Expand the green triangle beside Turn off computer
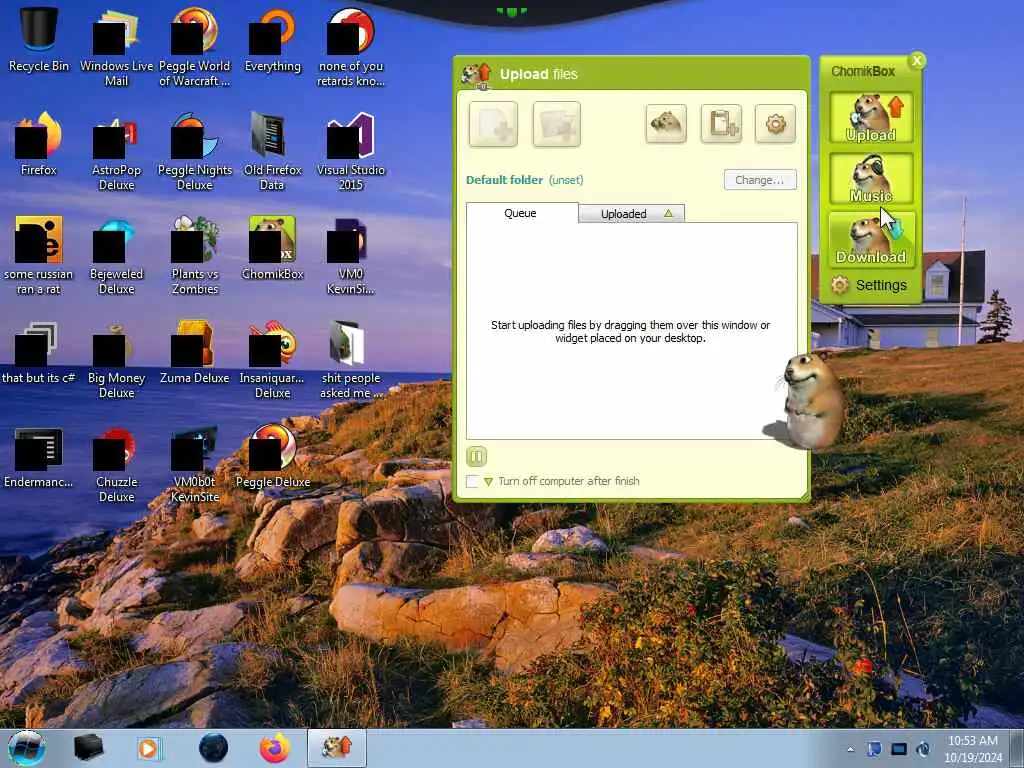This screenshot has width=1024, height=768. (488, 482)
